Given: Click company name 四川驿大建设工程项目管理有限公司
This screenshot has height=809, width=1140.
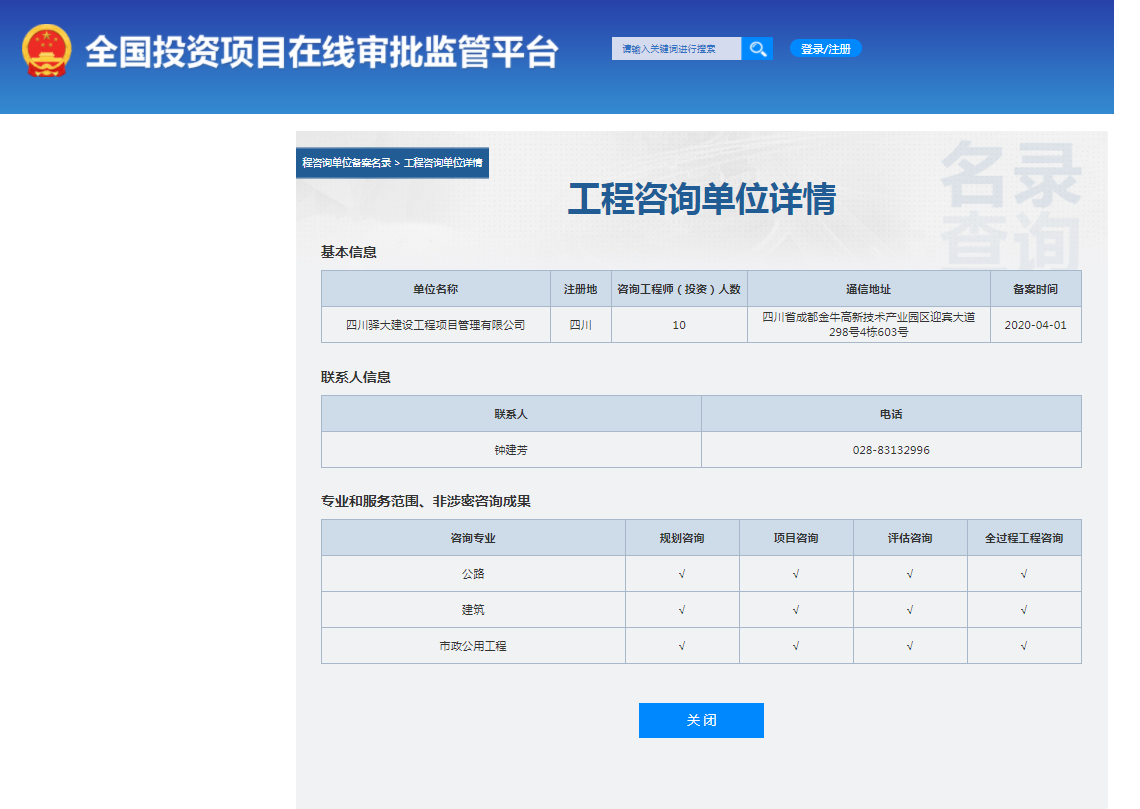Looking at the screenshot, I should click(438, 324).
